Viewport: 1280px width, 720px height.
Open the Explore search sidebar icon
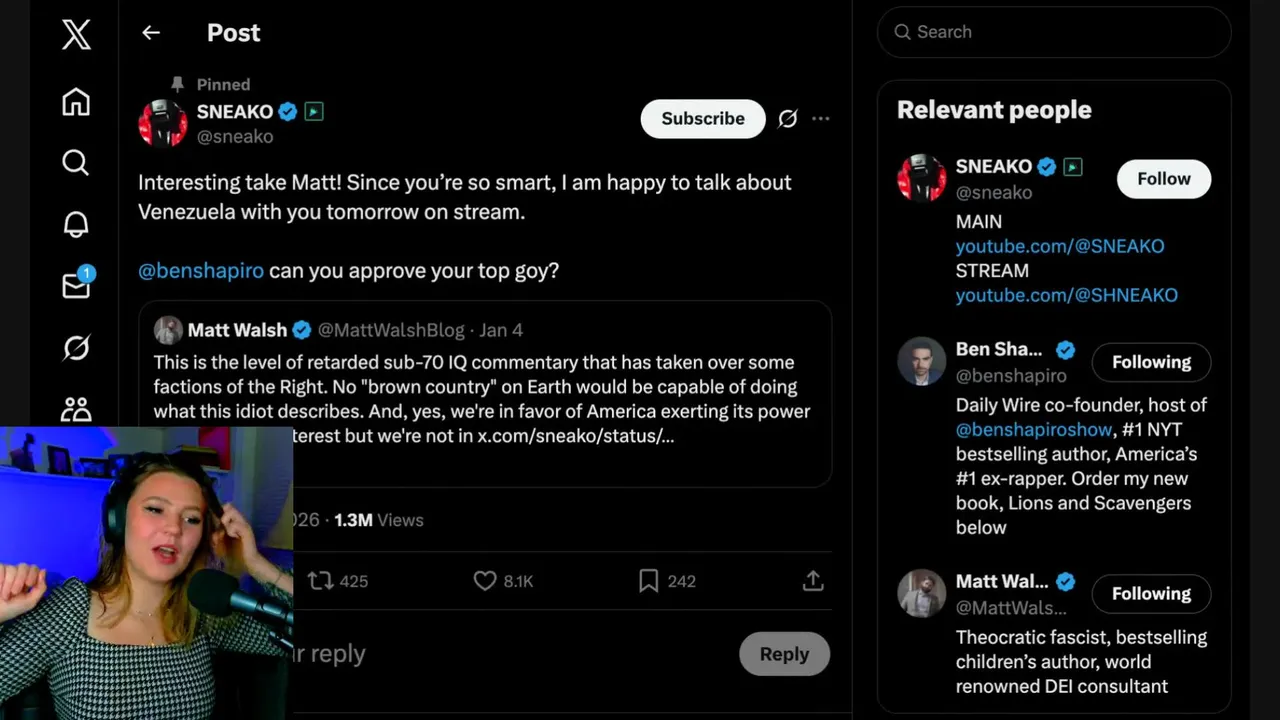[76, 163]
